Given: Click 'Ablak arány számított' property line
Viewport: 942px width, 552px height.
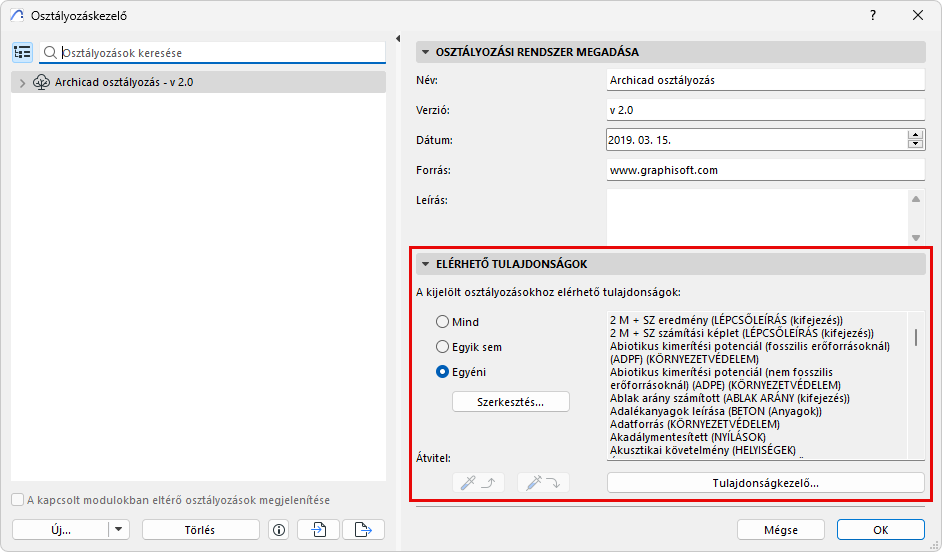Looking at the screenshot, I should 729,398.
